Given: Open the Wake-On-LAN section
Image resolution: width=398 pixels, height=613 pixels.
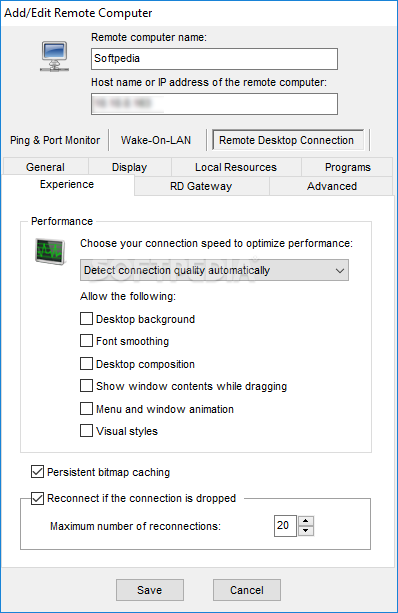Looking at the screenshot, I should [x=156, y=140].
